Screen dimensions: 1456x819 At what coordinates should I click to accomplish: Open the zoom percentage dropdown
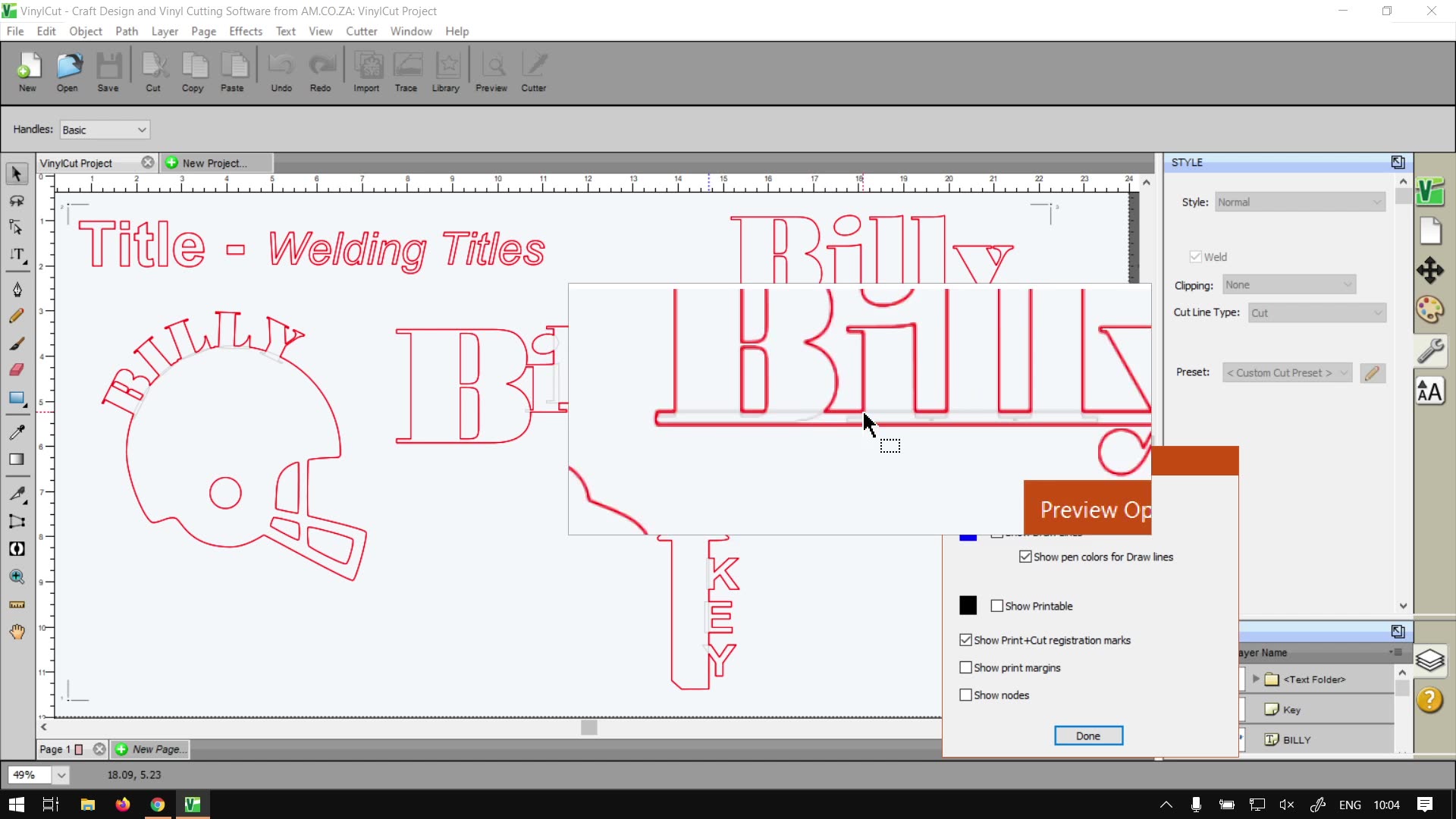[61, 775]
